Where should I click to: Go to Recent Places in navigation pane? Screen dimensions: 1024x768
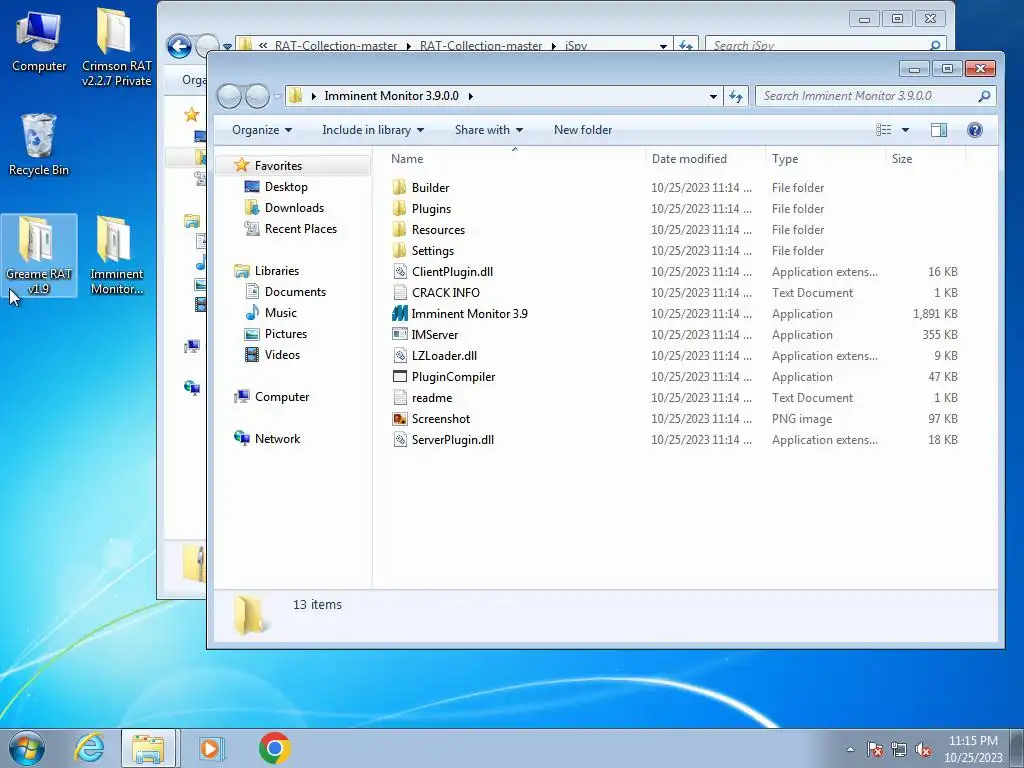(x=300, y=229)
